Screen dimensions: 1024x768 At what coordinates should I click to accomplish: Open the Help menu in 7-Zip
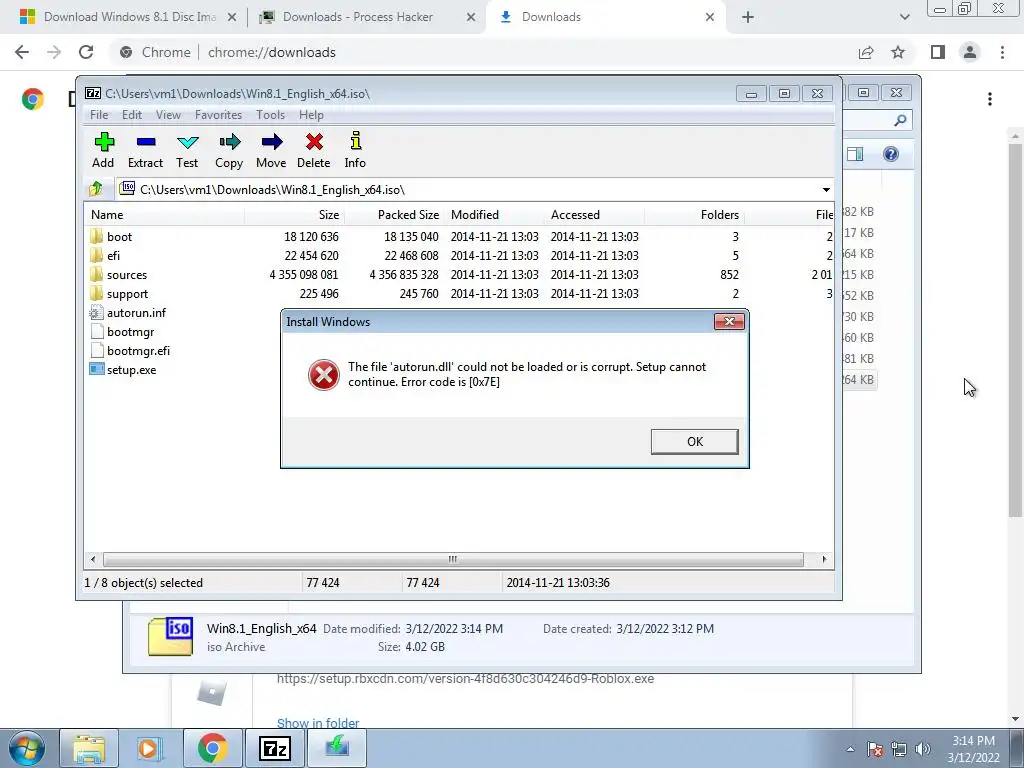[311, 115]
